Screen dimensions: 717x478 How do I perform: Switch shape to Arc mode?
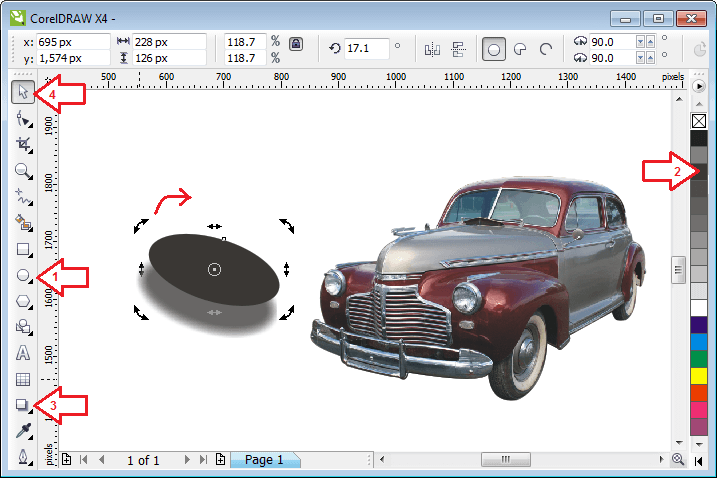[x=546, y=48]
